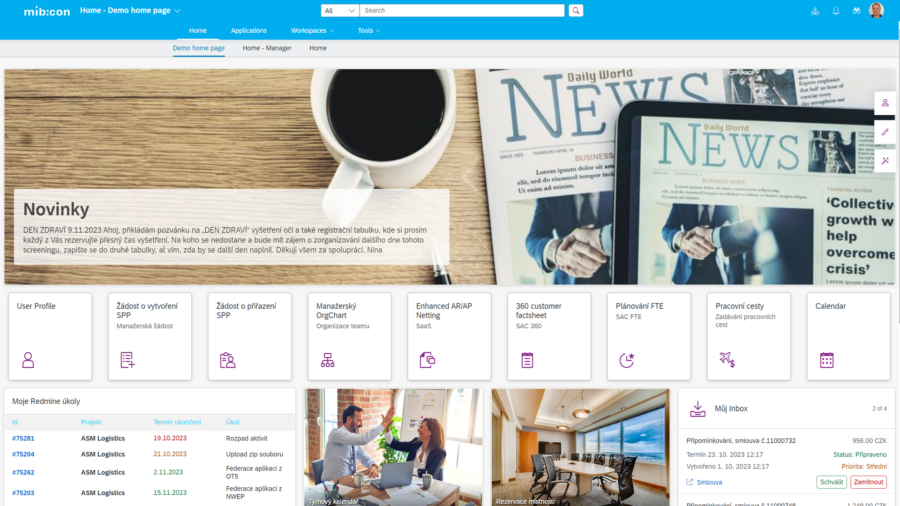Open the Home - Demo home page title dropdown
Viewport: 900px width, 506px height.
130,11
